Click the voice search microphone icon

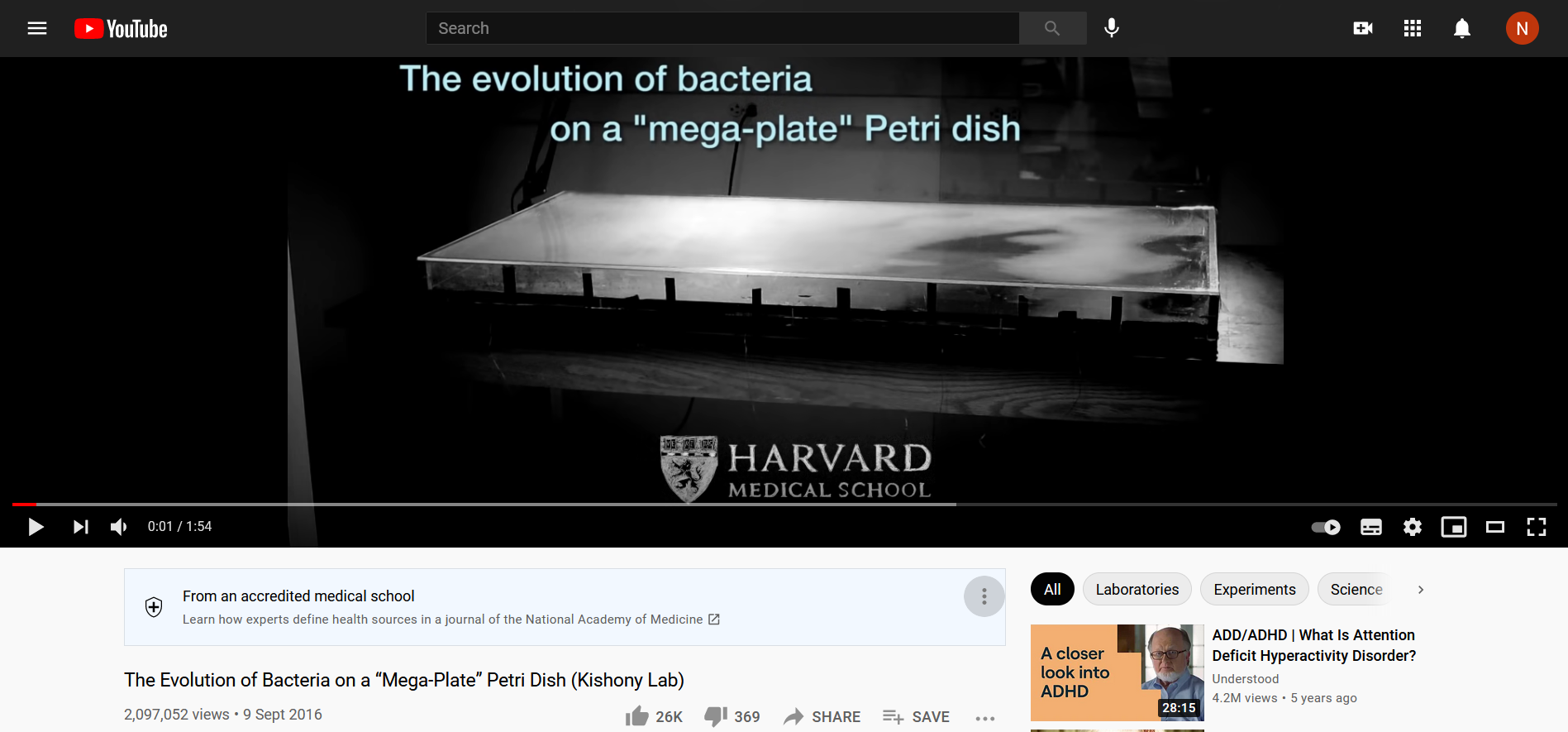1112,28
